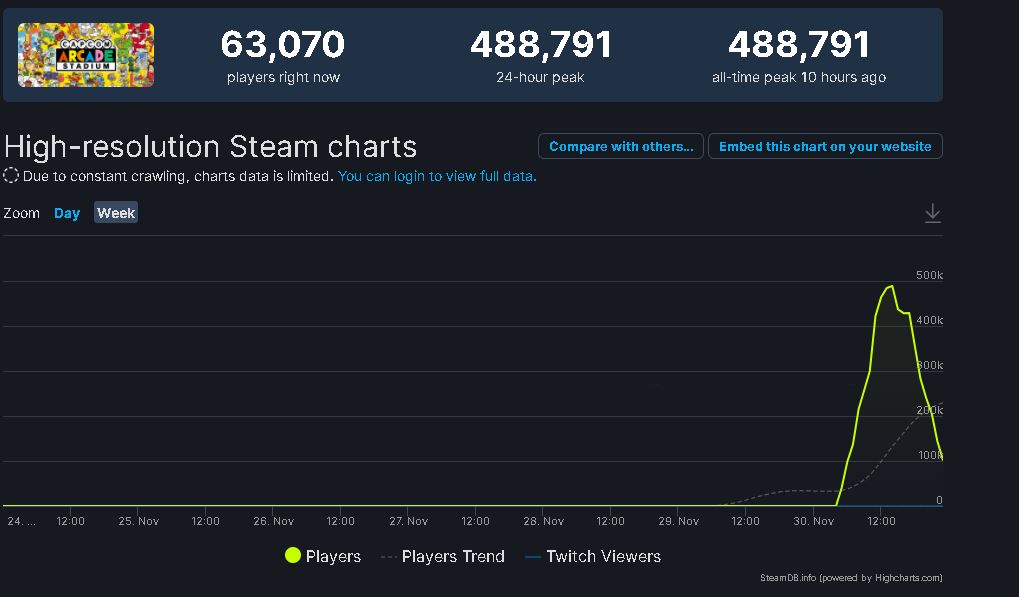Click the 25. Nov date axis label

[x=139, y=521]
